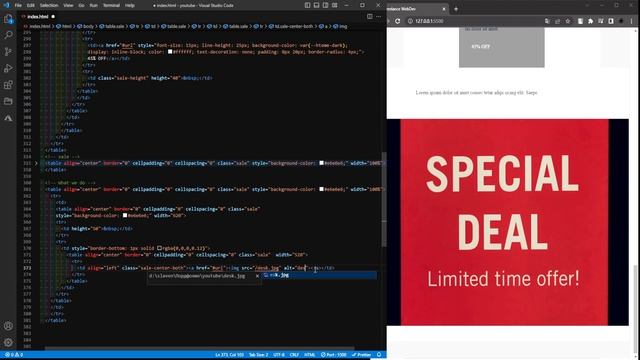Viewport: 640px width, 360px height.
Task: Click the rgba color swatch on line 370
Action: (x=160, y=248)
